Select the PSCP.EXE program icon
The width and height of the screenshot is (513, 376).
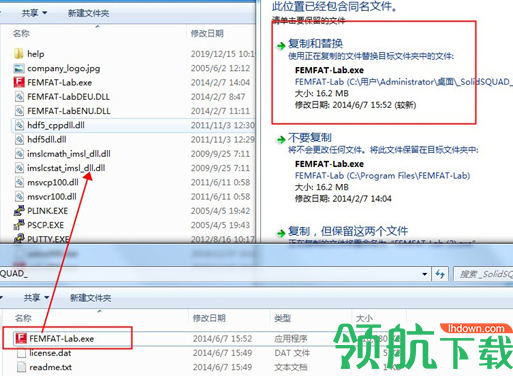pos(19,225)
